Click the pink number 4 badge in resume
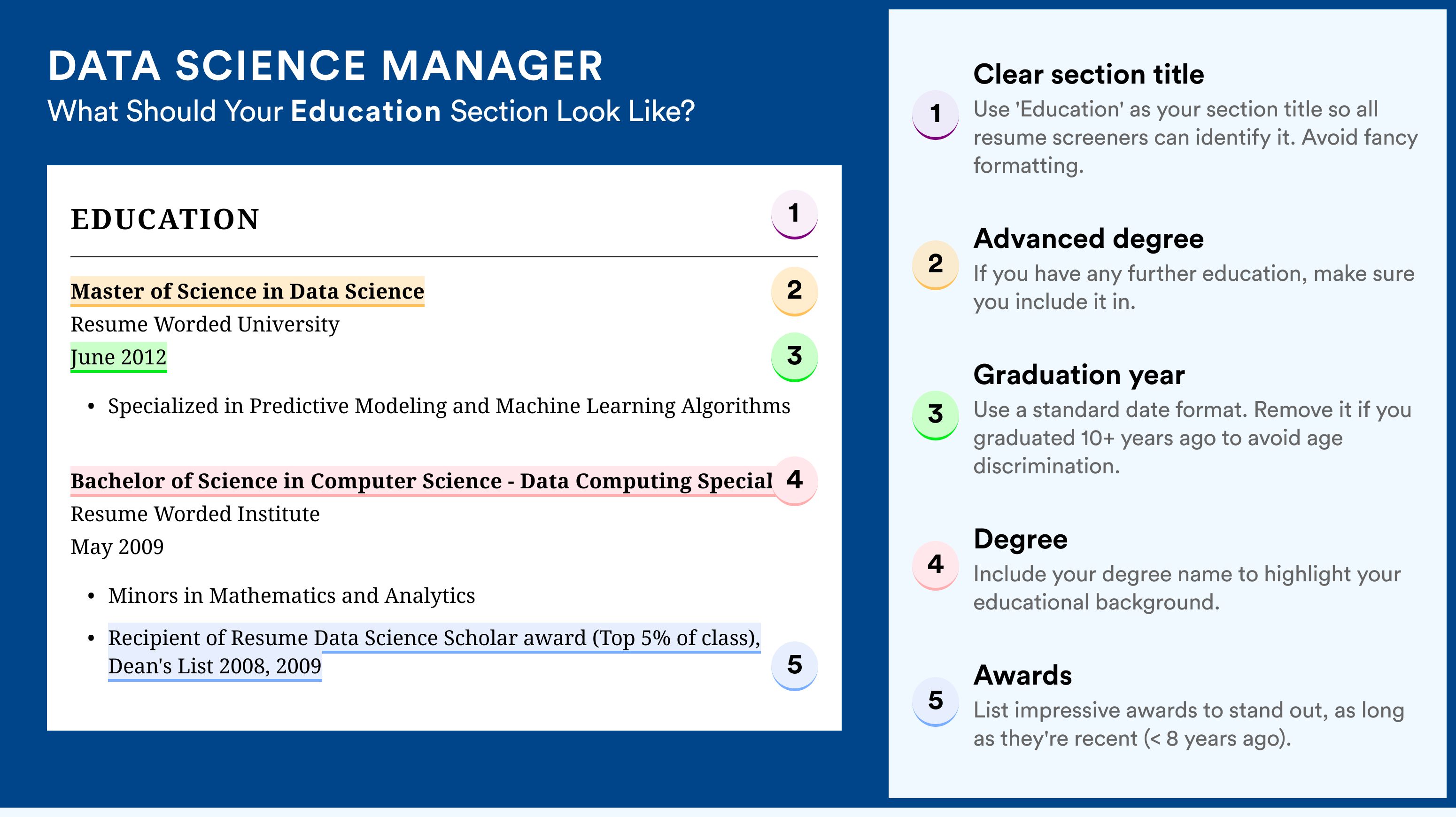Screen dimensions: 1456x817 coord(794,481)
